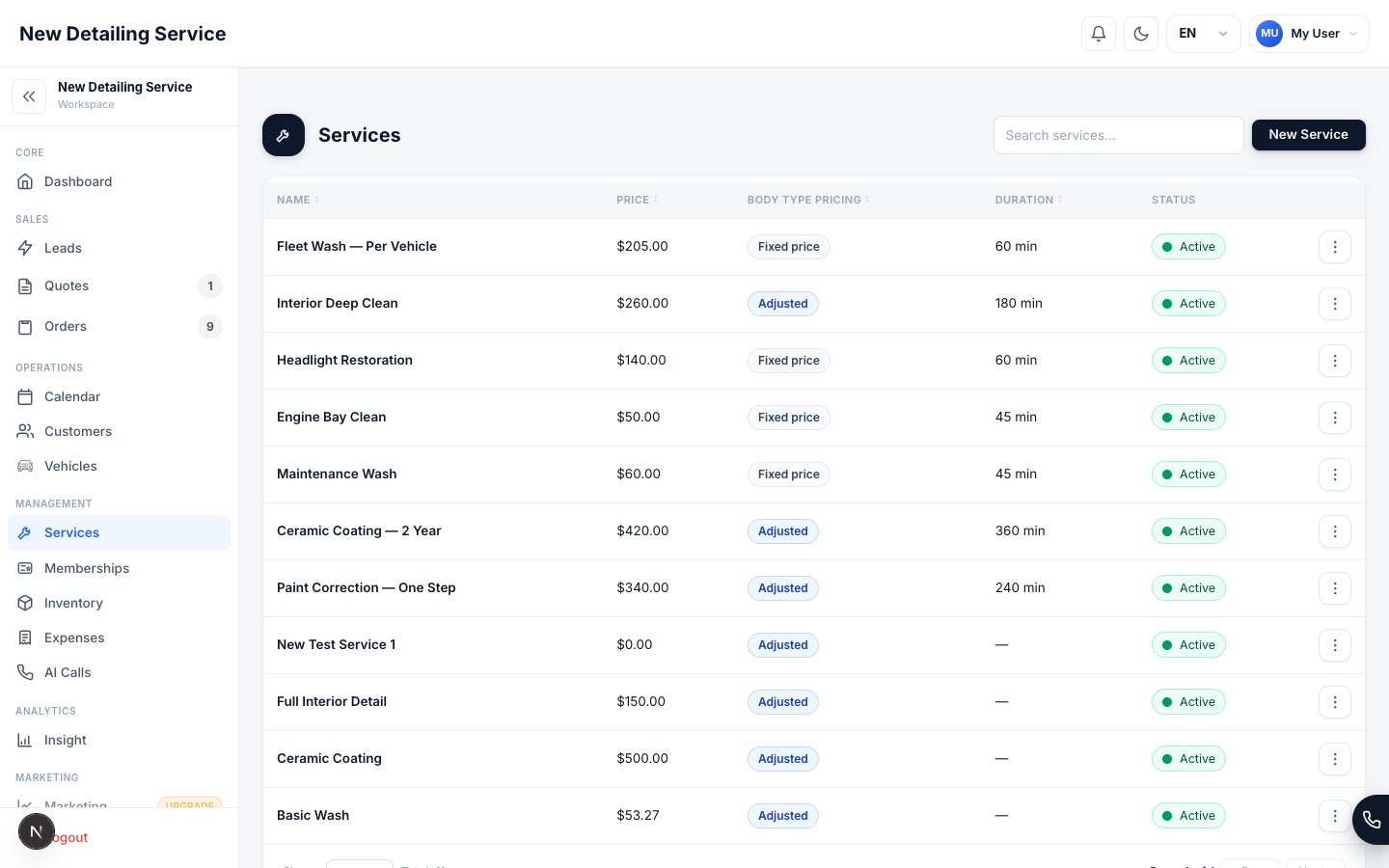Click the Active status of Headlight Restoration
This screenshot has height=868, width=1389.
[1188, 361]
